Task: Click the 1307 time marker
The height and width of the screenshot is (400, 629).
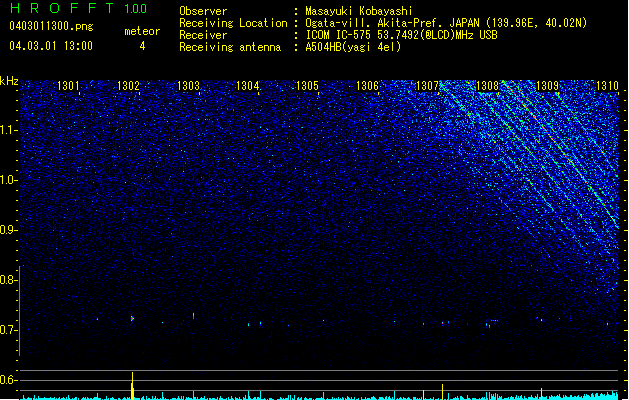Action: 427,86
